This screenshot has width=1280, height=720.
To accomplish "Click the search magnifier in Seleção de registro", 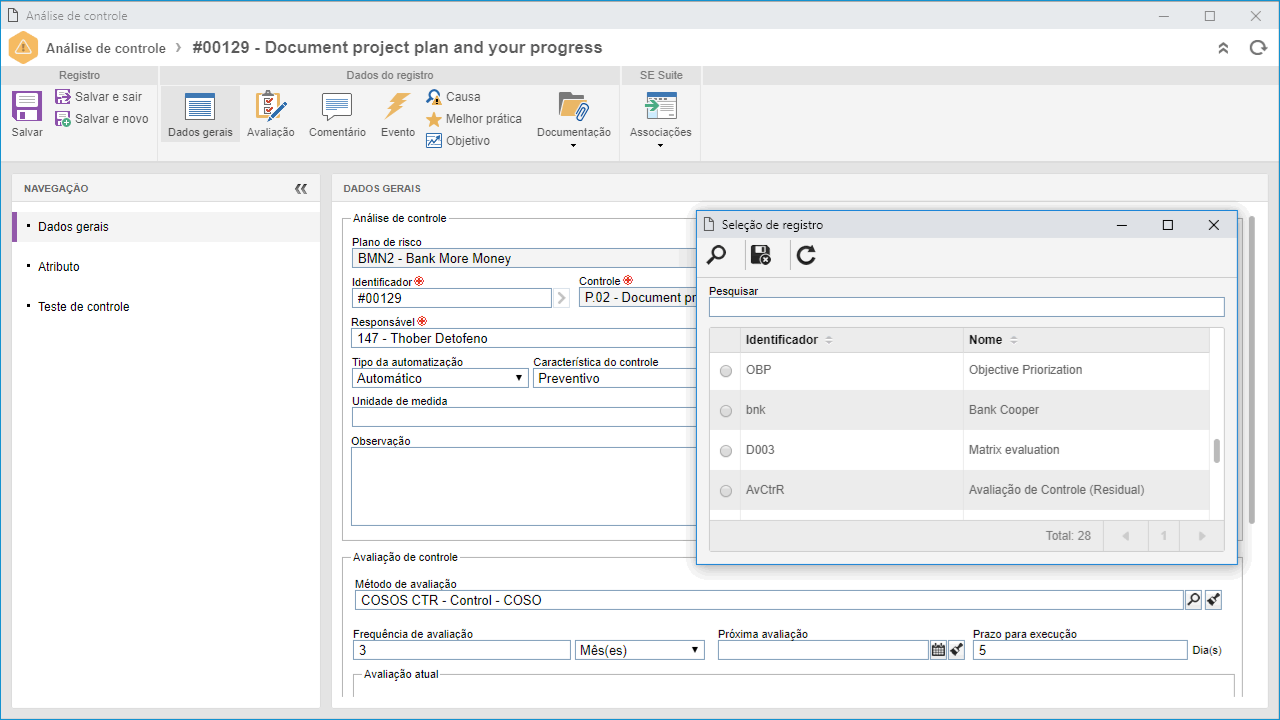I will point(716,255).
